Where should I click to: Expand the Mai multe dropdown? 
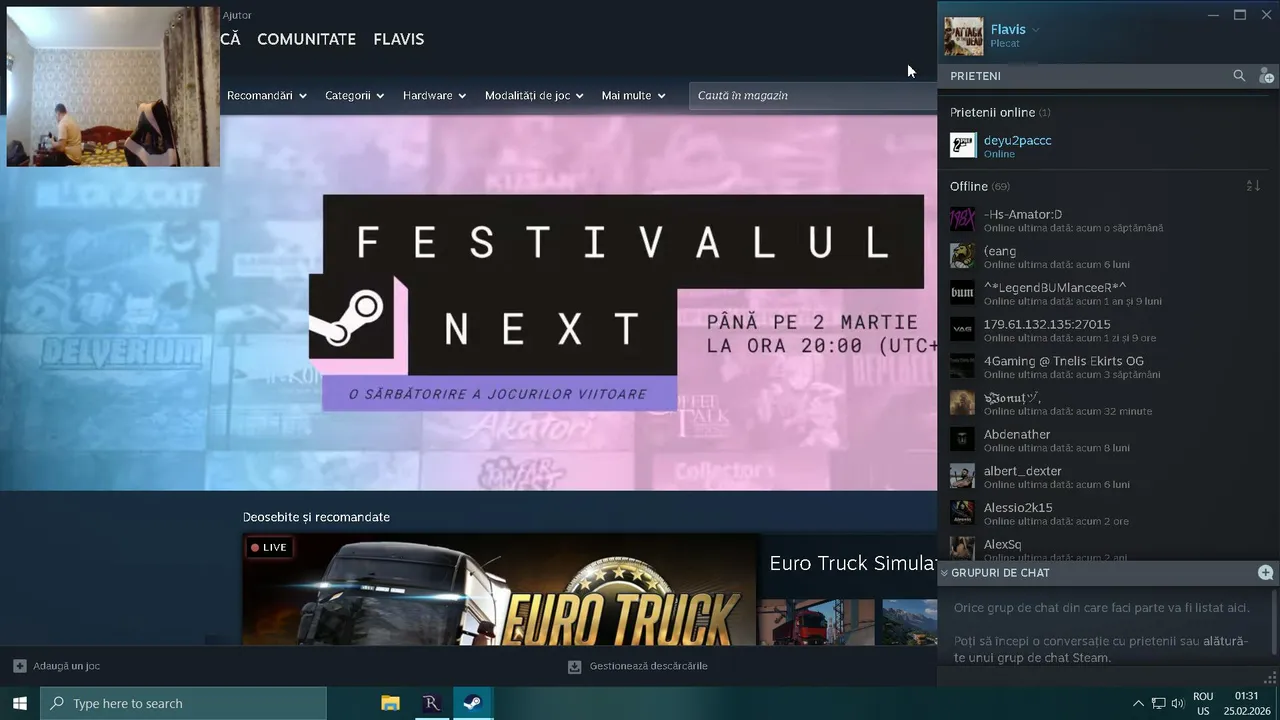click(x=633, y=95)
